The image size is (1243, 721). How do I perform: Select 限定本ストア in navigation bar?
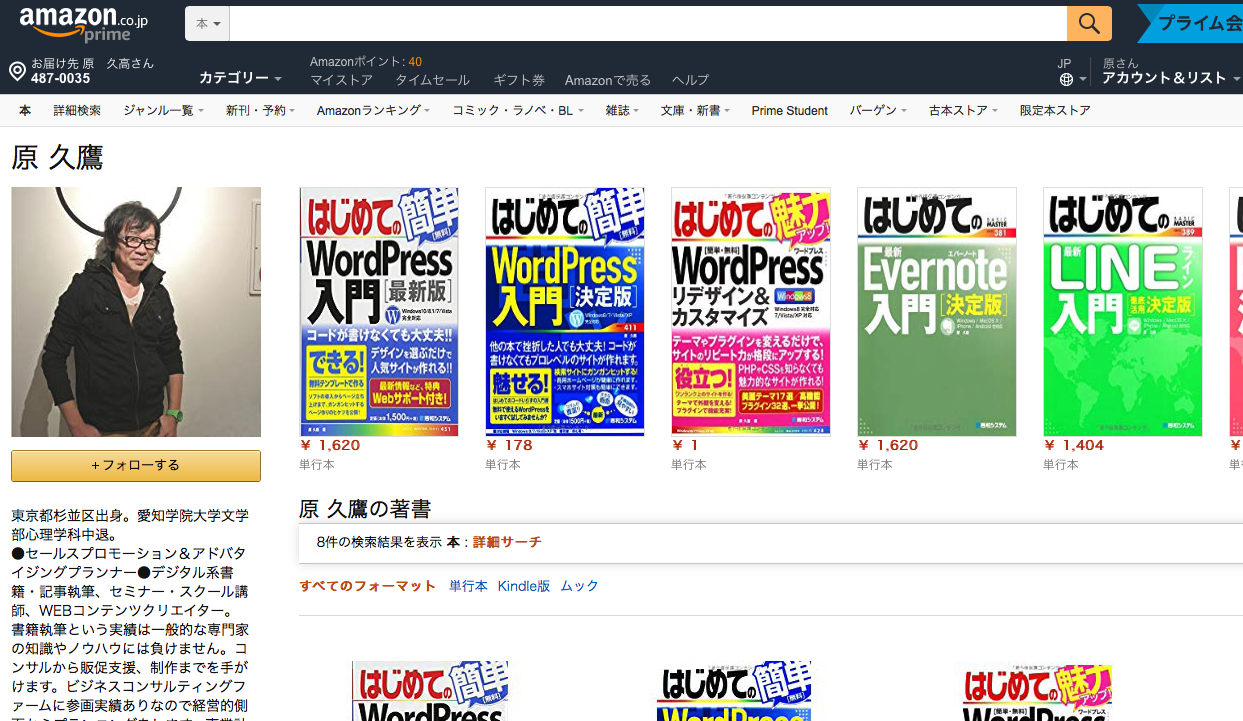click(x=1055, y=110)
